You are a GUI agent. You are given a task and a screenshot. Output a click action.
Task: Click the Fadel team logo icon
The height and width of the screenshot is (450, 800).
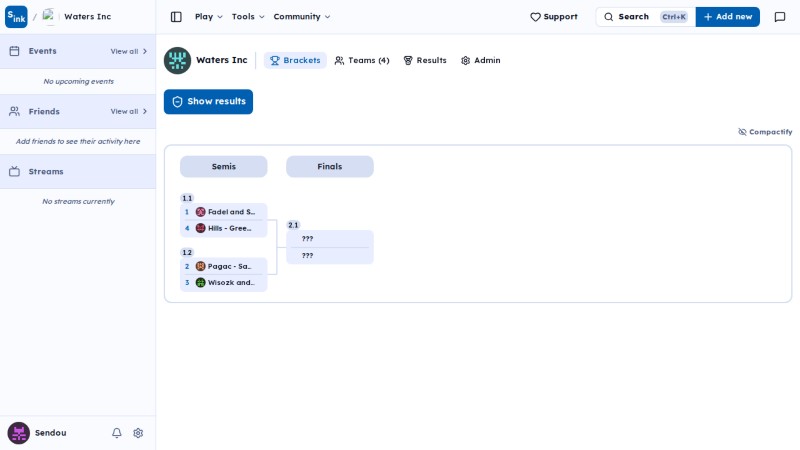point(201,212)
